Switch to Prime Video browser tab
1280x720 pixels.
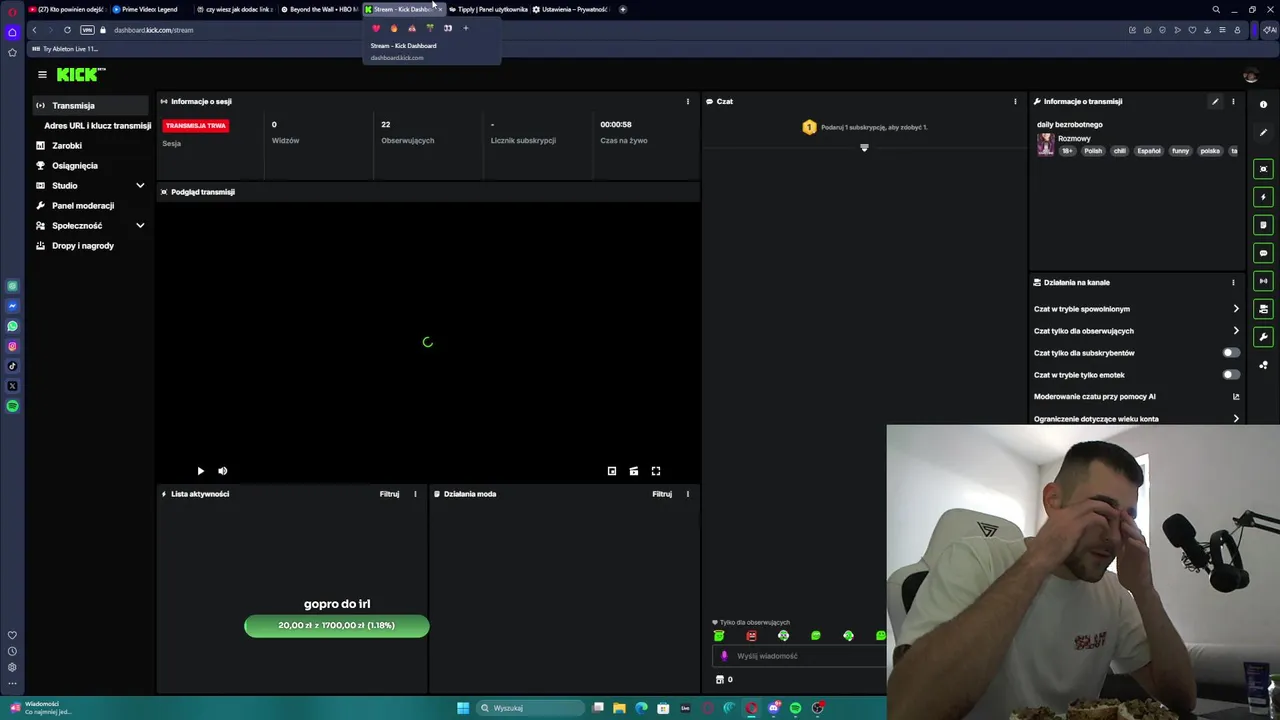(148, 9)
